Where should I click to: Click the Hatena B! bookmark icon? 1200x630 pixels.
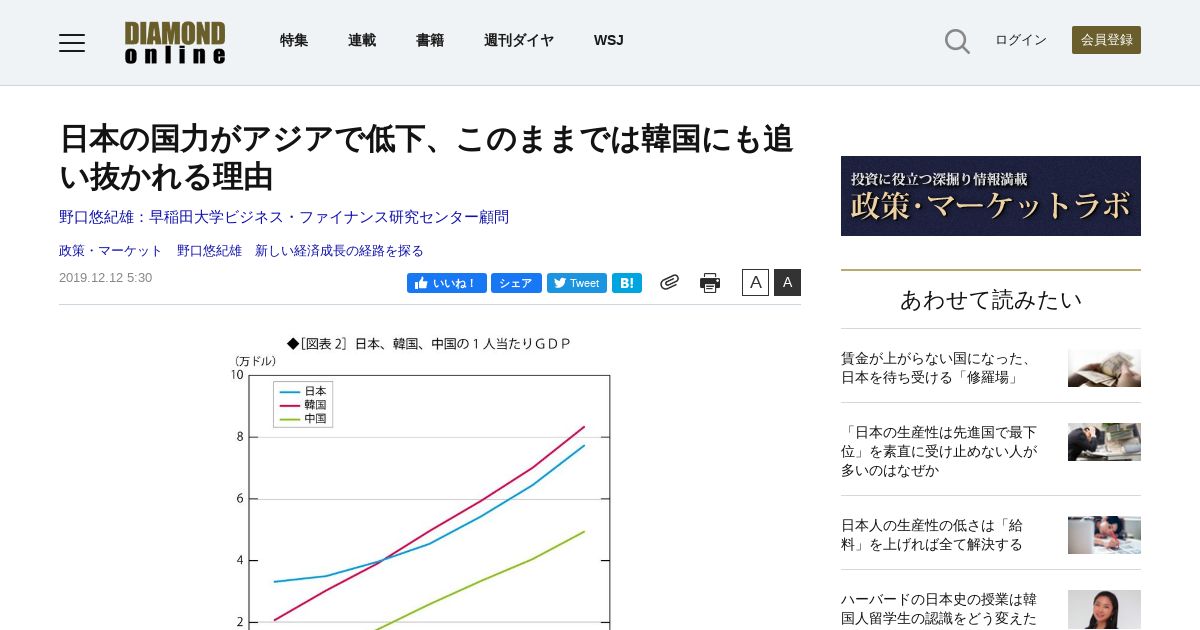627,283
